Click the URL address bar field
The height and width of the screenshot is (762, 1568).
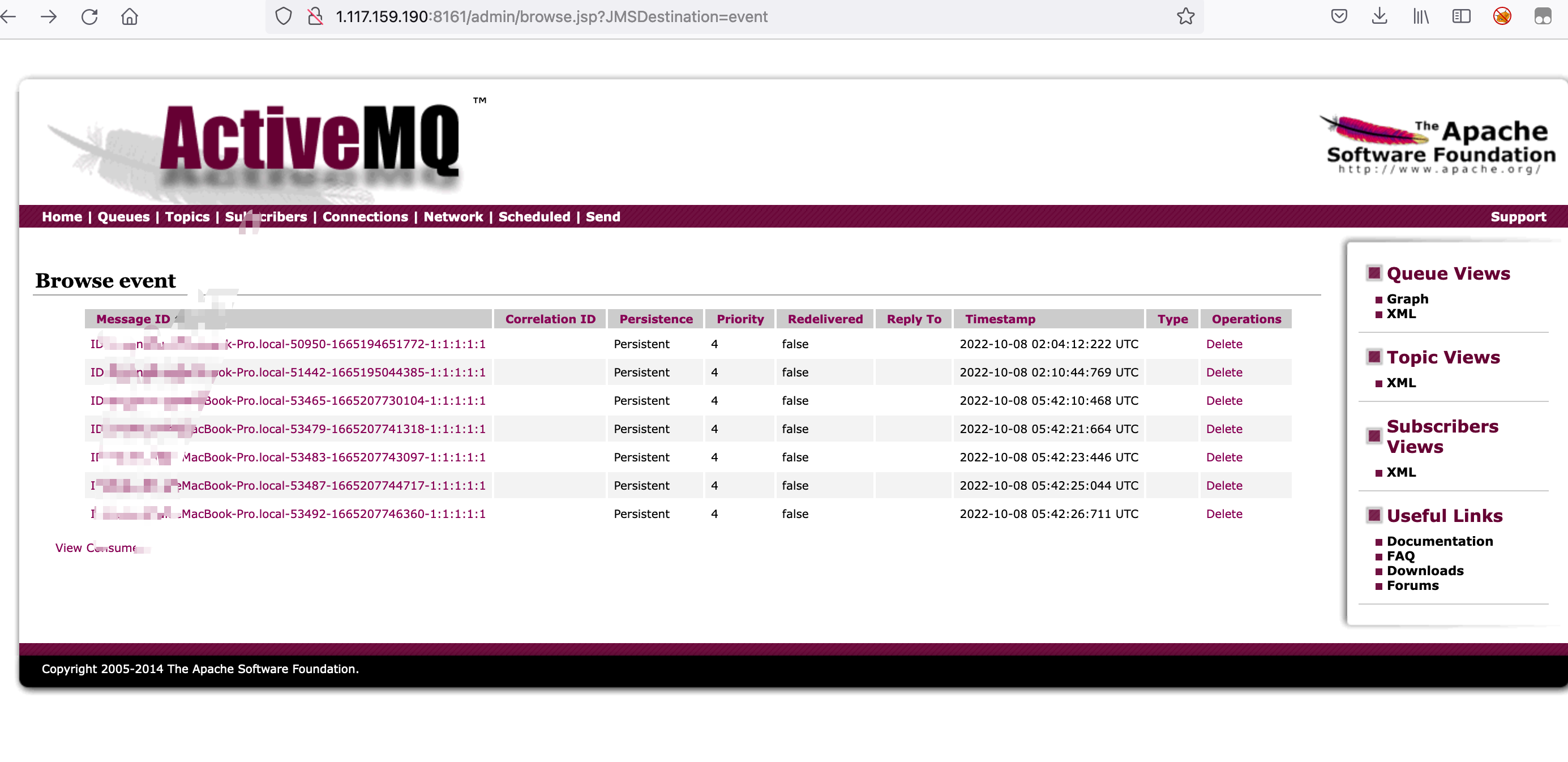coord(670,16)
